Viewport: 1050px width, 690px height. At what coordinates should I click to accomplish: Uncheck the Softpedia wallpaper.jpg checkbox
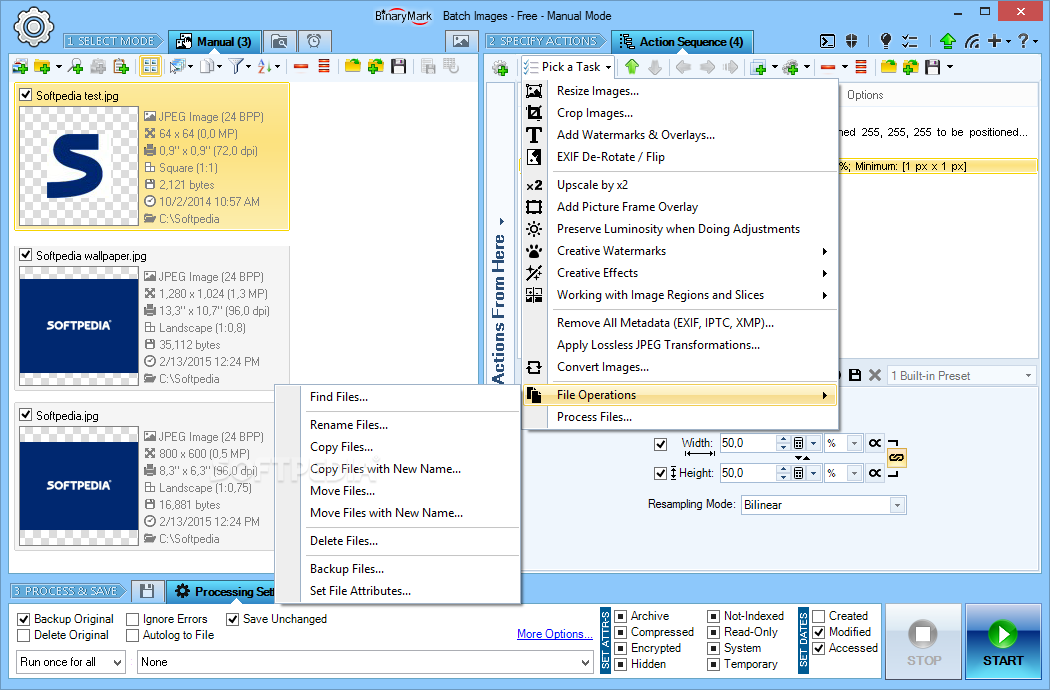(x=25, y=255)
